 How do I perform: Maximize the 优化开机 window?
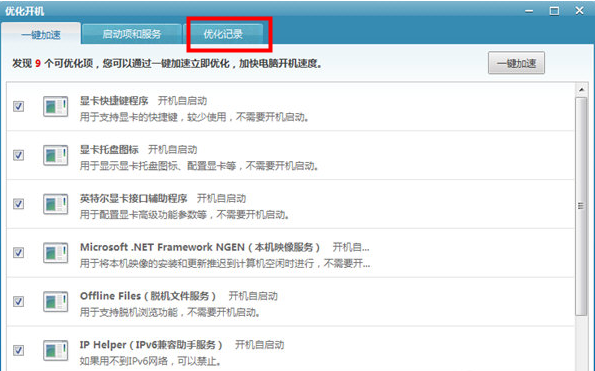click(554, 11)
